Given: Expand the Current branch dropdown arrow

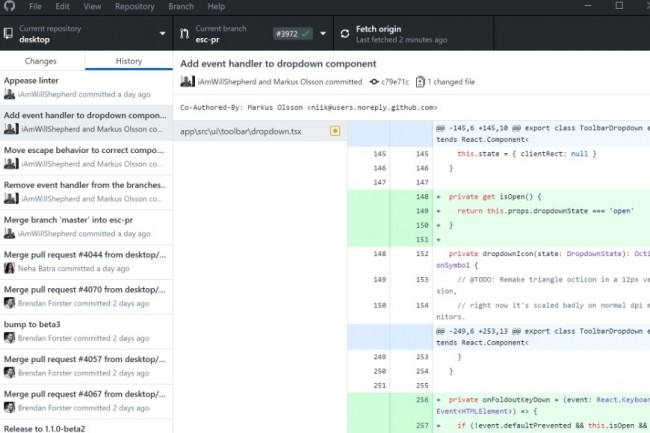Looking at the screenshot, I should pos(323,34).
